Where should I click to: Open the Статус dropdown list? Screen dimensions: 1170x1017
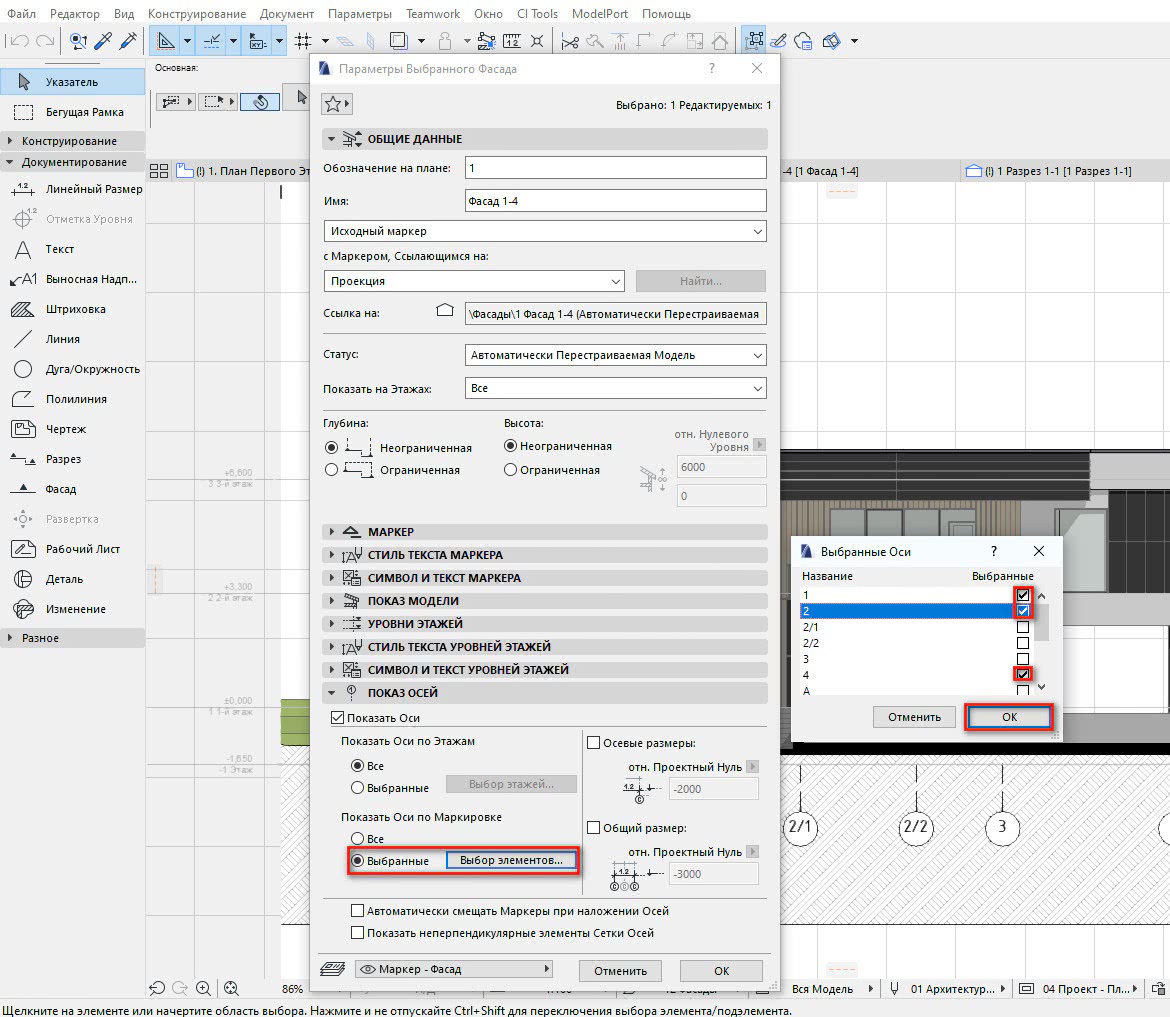(615, 355)
